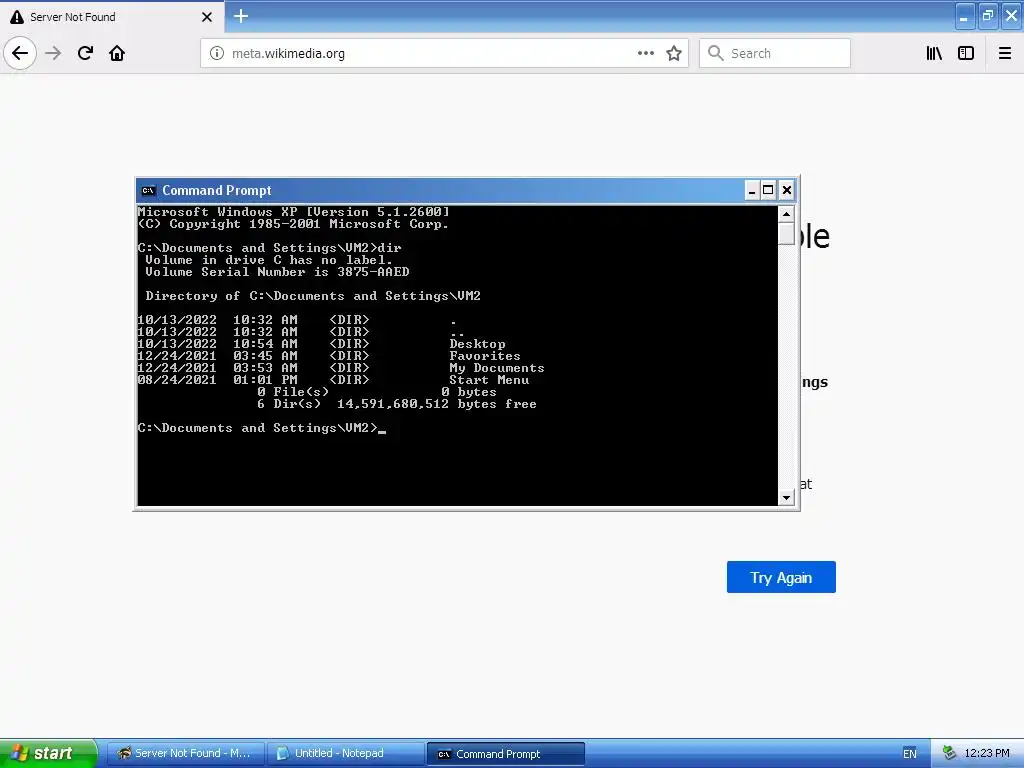Click the My Documents directory entry
1024x768 pixels.
[x=497, y=368]
